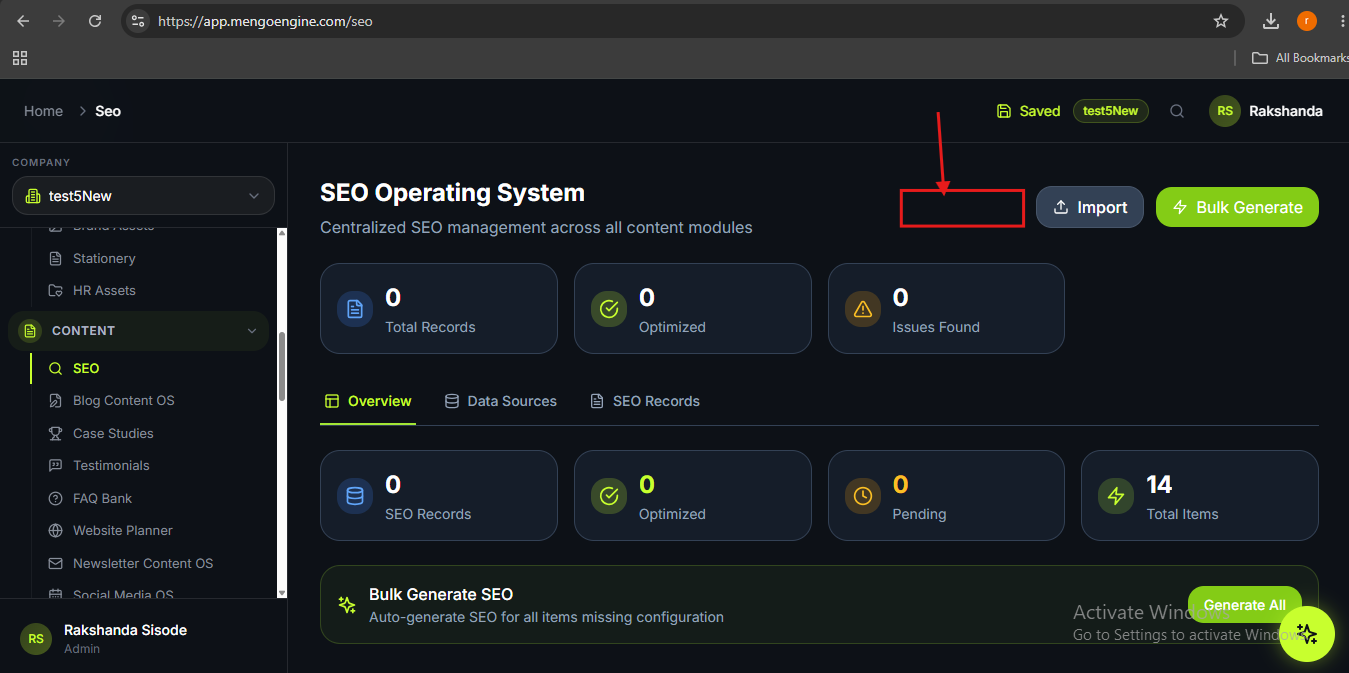The image size is (1349, 673).
Task: Open Newsletter Content OS in sidebar
Action: (141, 563)
